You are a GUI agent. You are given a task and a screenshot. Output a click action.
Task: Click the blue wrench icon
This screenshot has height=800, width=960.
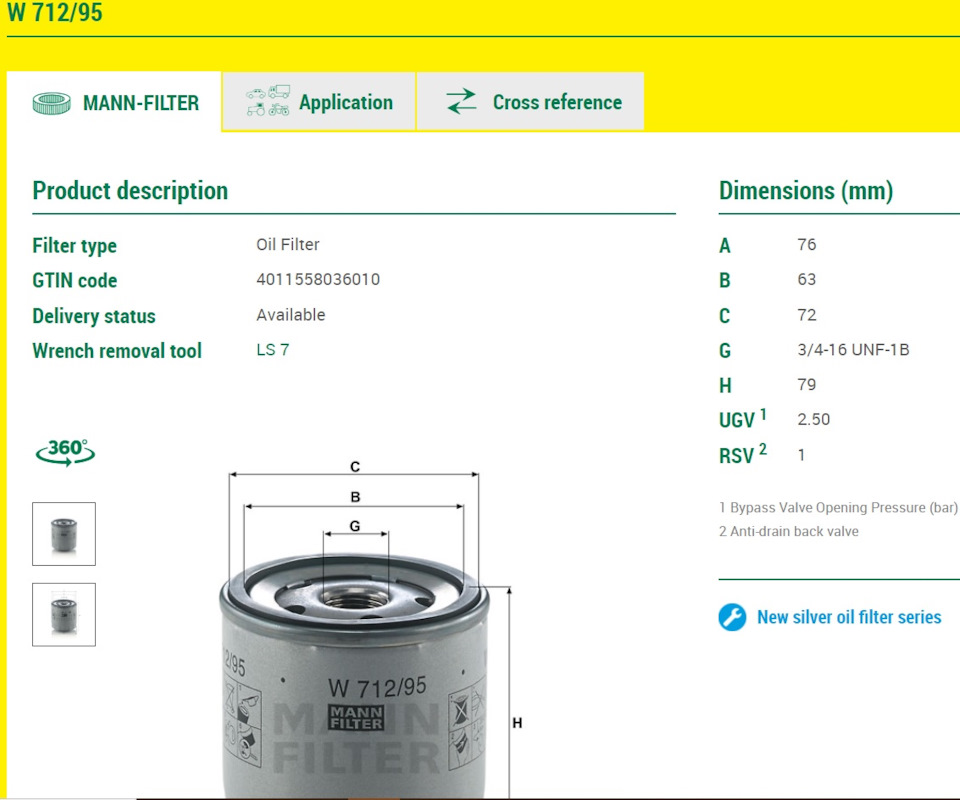pos(732,617)
